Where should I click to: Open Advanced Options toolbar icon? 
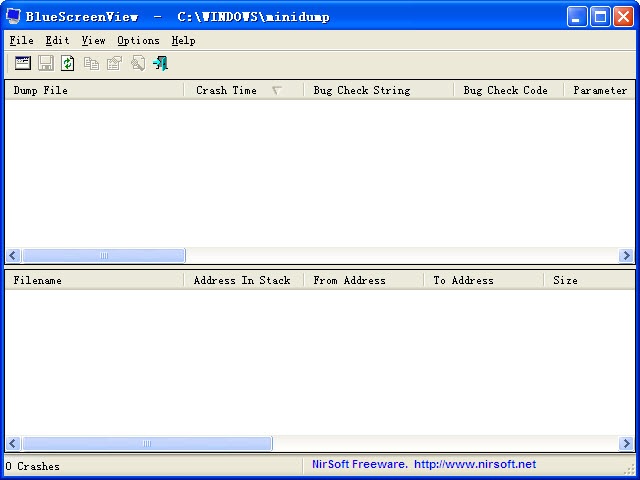(23, 63)
